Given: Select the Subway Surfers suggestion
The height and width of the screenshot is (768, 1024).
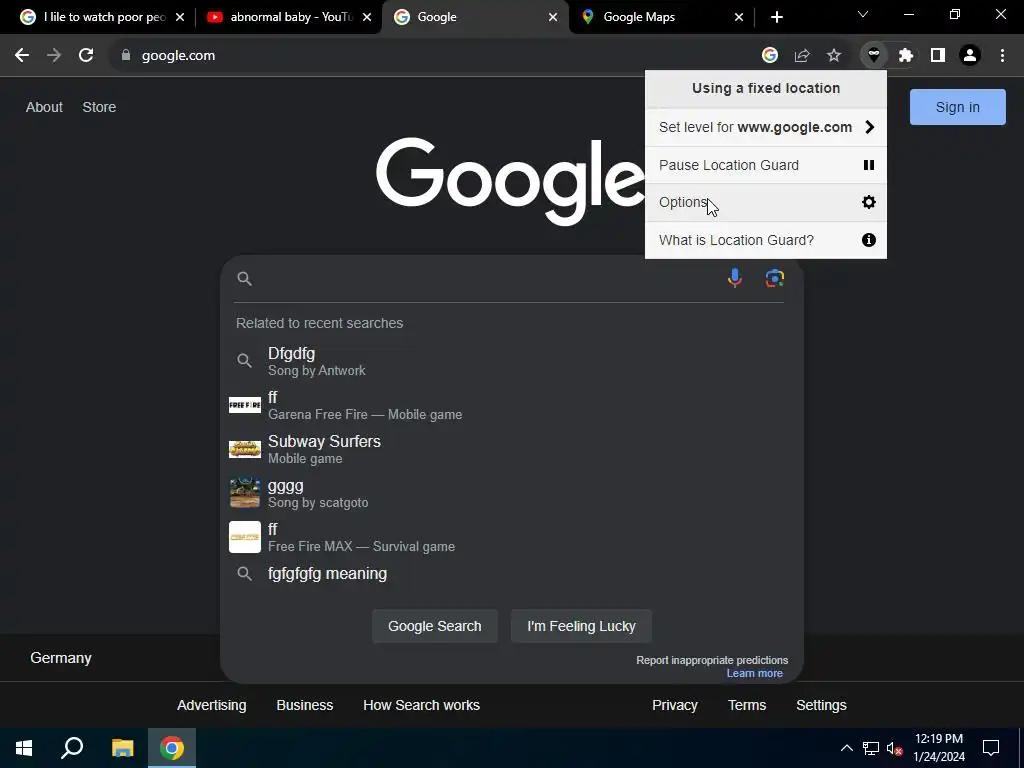Looking at the screenshot, I should (512, 449).
